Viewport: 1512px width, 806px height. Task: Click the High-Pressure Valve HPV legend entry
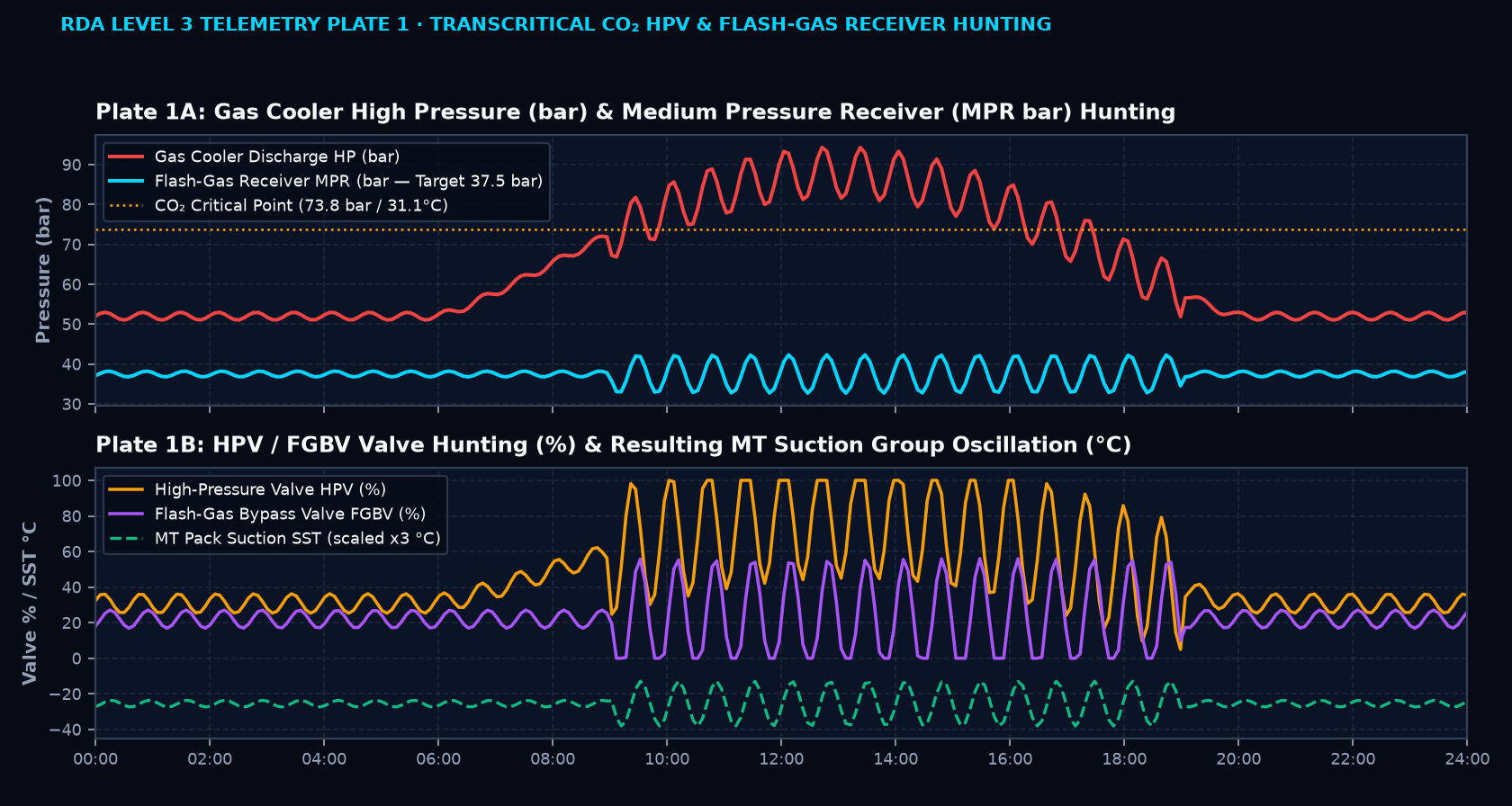point(247,489)
